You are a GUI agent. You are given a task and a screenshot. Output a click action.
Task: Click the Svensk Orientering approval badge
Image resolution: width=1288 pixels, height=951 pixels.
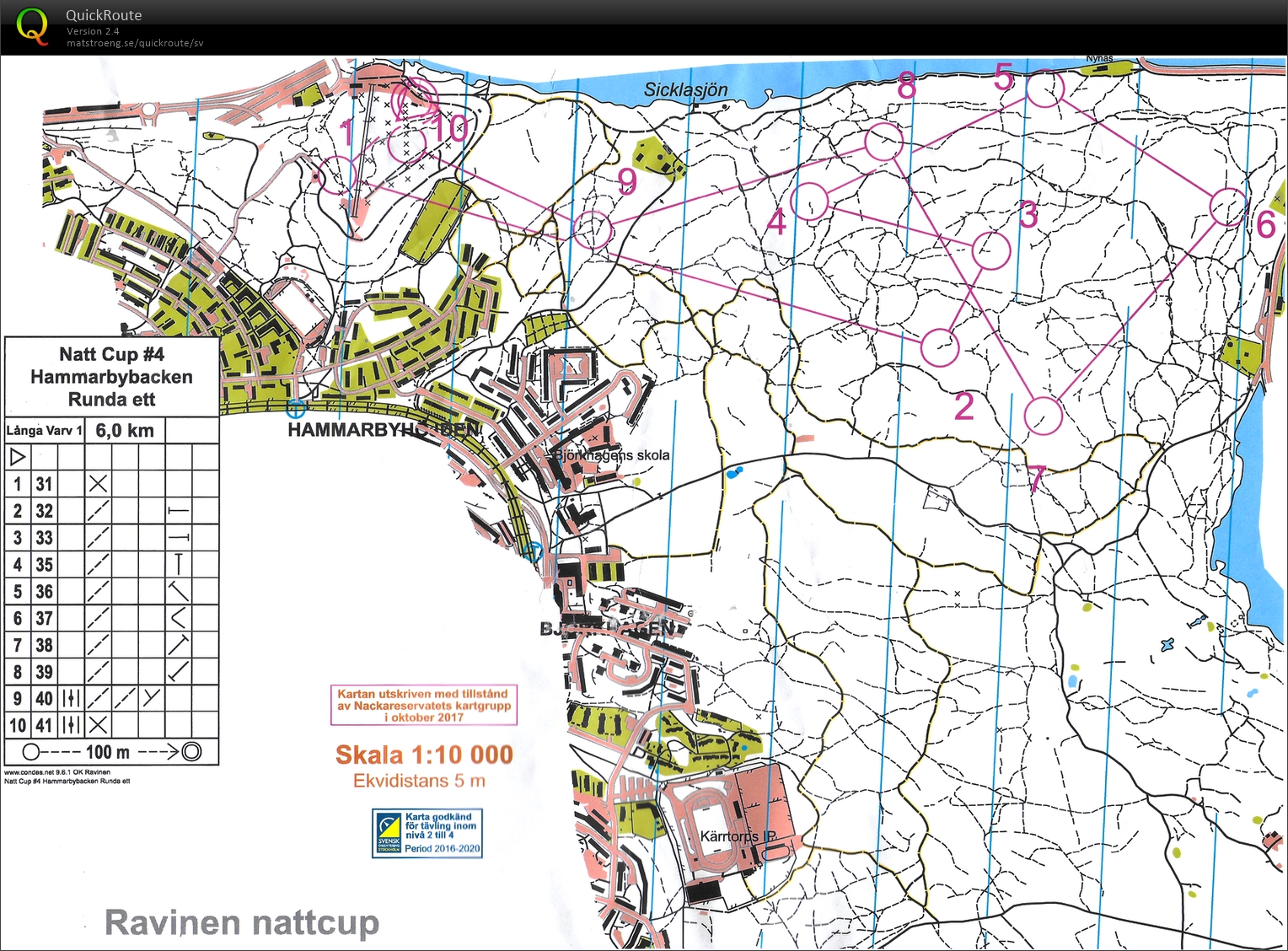[x=427, y=833]
